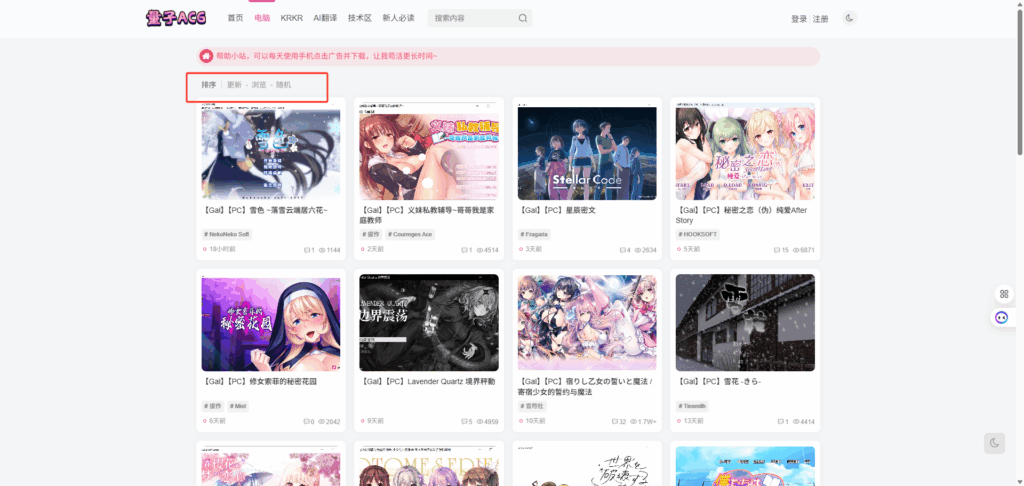Click the # Fragaria tag

coord(535,235)
